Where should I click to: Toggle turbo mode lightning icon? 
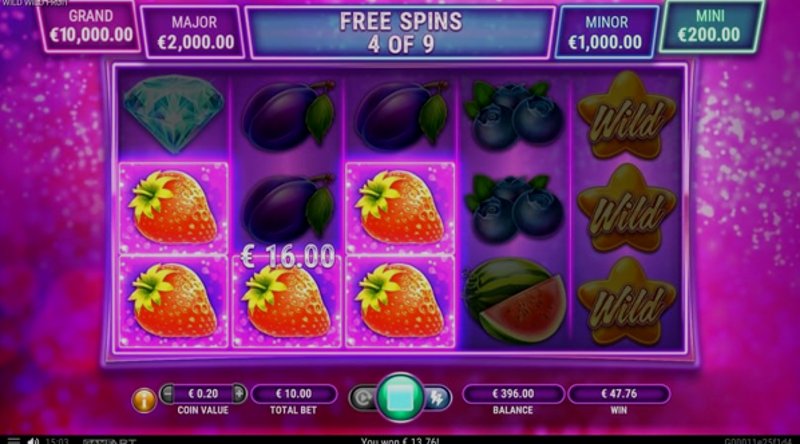[437, 398]
